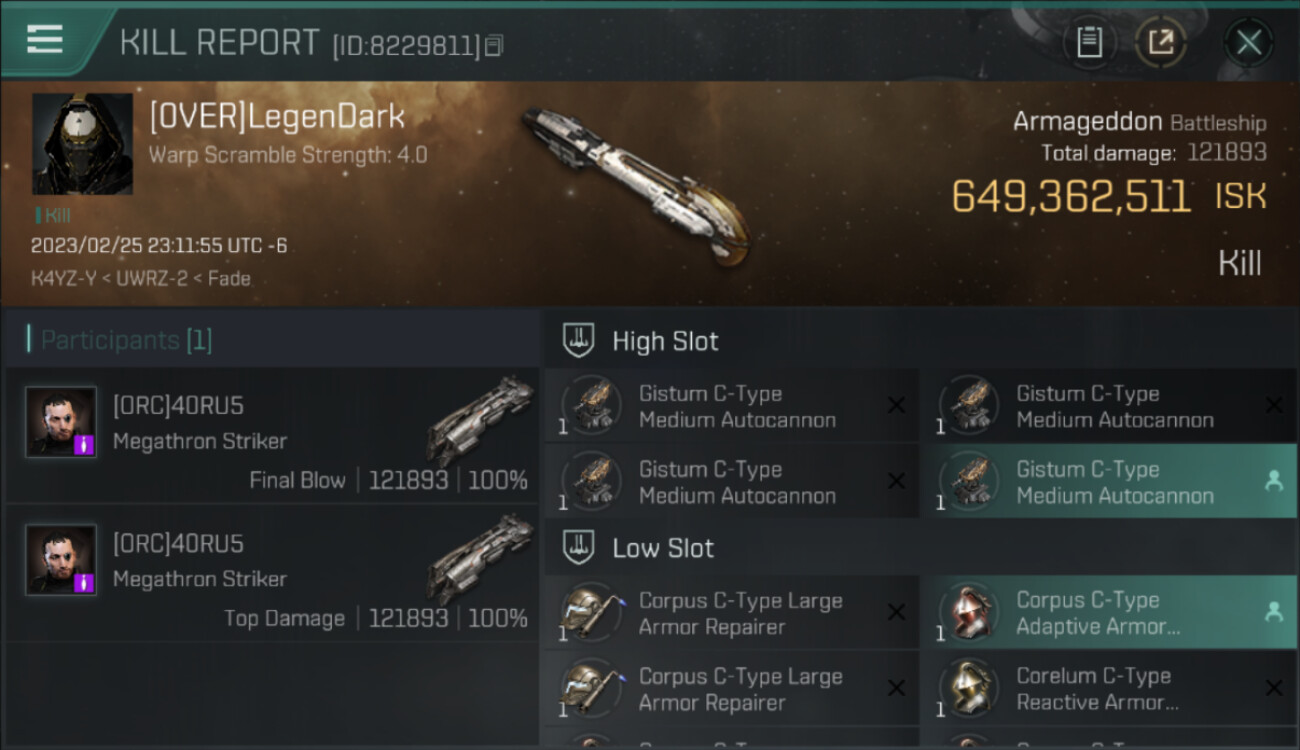View LegenDark pilot portrait

click(x=82, y=144)
